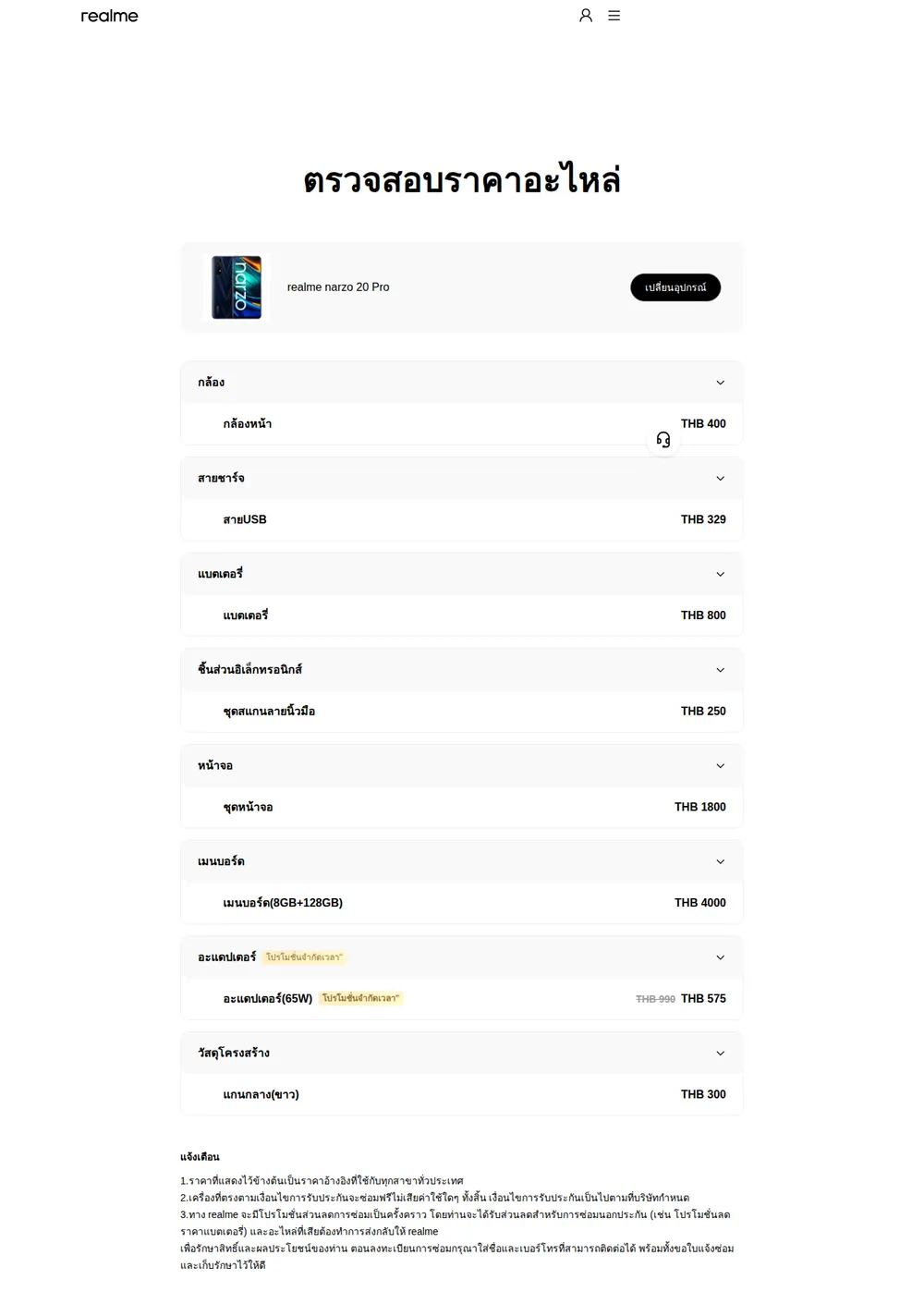Collapse the สายชาร์จ section chevron
Viewport: 924px width, 1316px height.
(721, 479)
